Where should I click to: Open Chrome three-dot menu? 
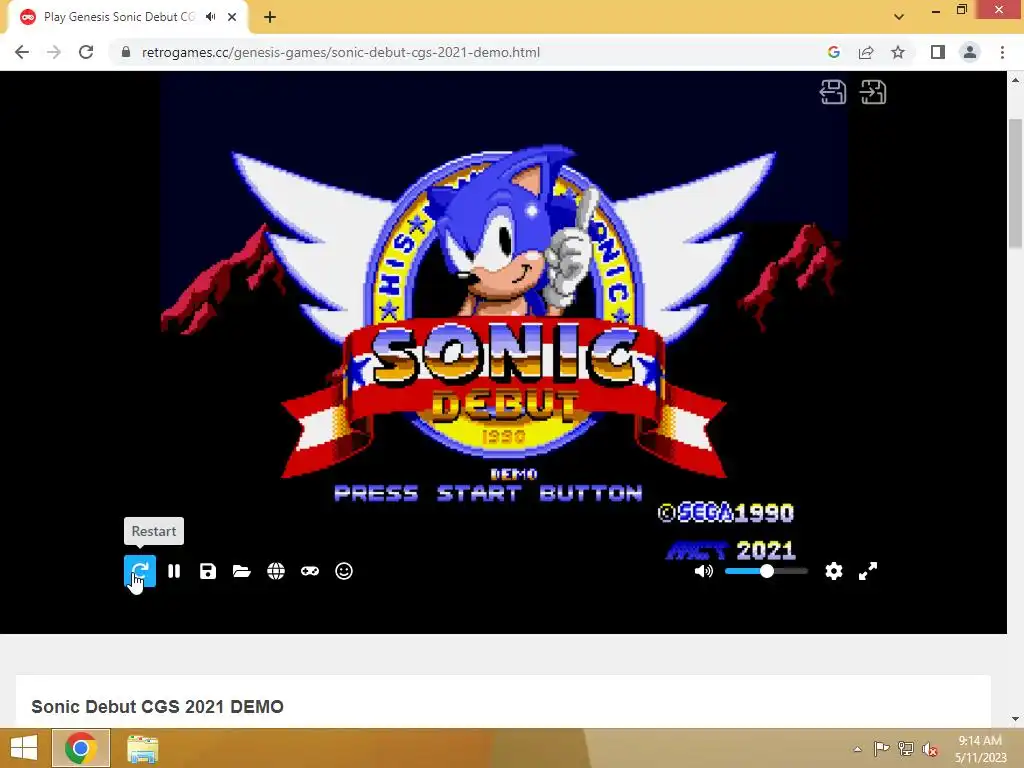tap(1002, 52)
